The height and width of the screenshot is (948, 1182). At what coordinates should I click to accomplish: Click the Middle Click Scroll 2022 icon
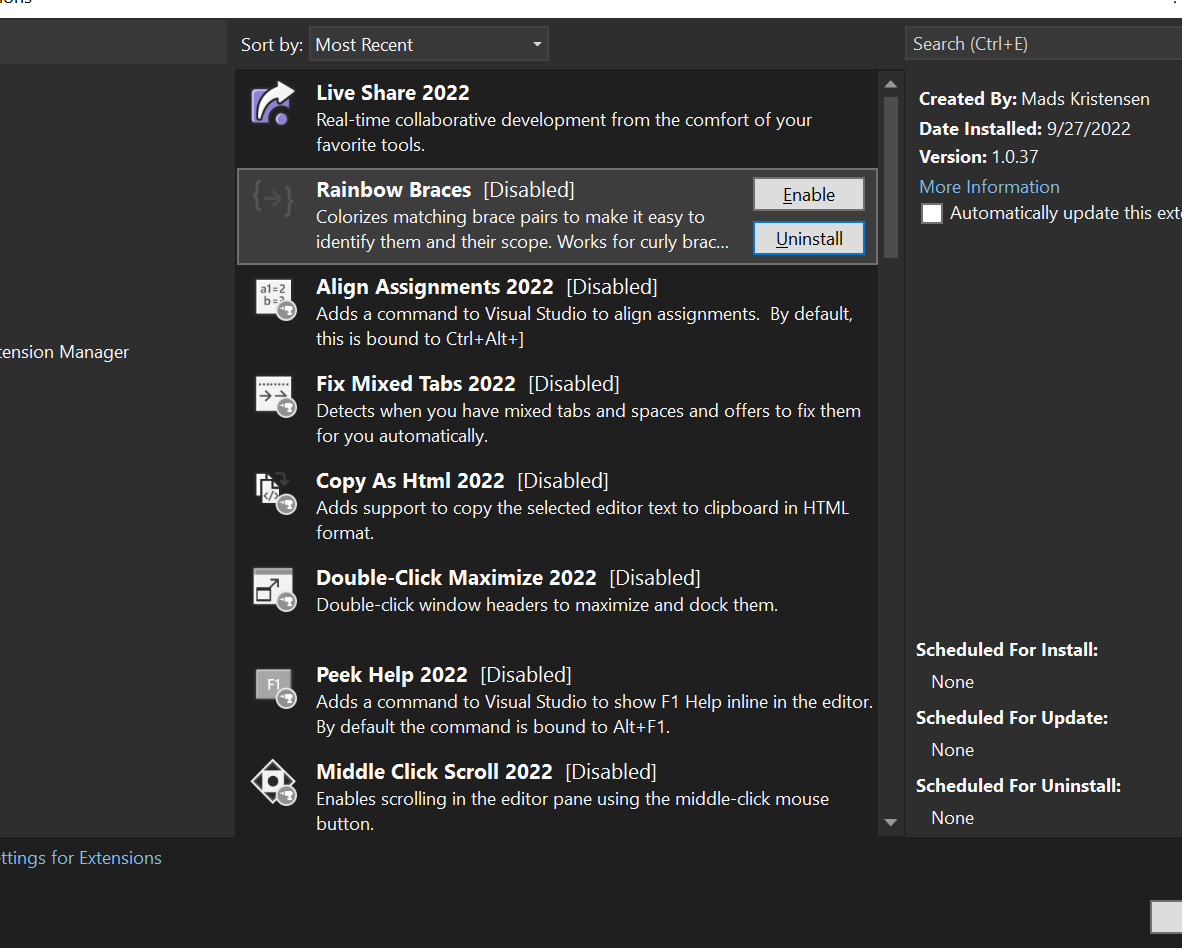tap(274, 783)
